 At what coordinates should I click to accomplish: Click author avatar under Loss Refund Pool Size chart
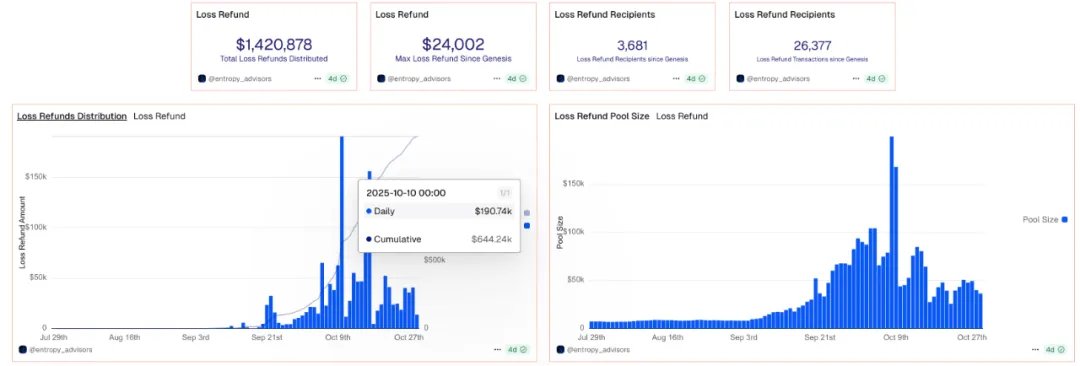pyautogui.click(x=561, y=349)
